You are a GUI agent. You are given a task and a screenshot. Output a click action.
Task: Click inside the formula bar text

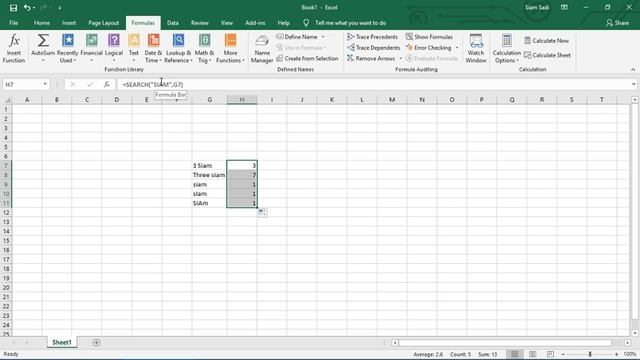(x=153, y=84)
